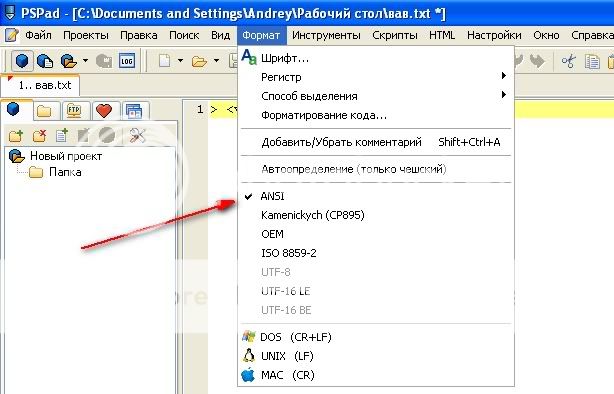Open the Настройки menu
Image resolution: width=614 pixels, height=394 pixels.
[494, 35]
